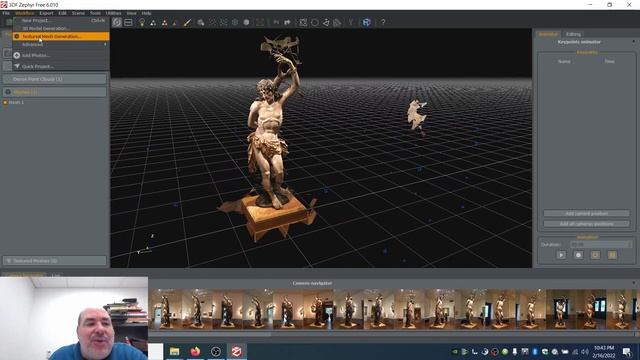
Task: Toggle the light bulb lighting icon
Action: pos(142,22)
